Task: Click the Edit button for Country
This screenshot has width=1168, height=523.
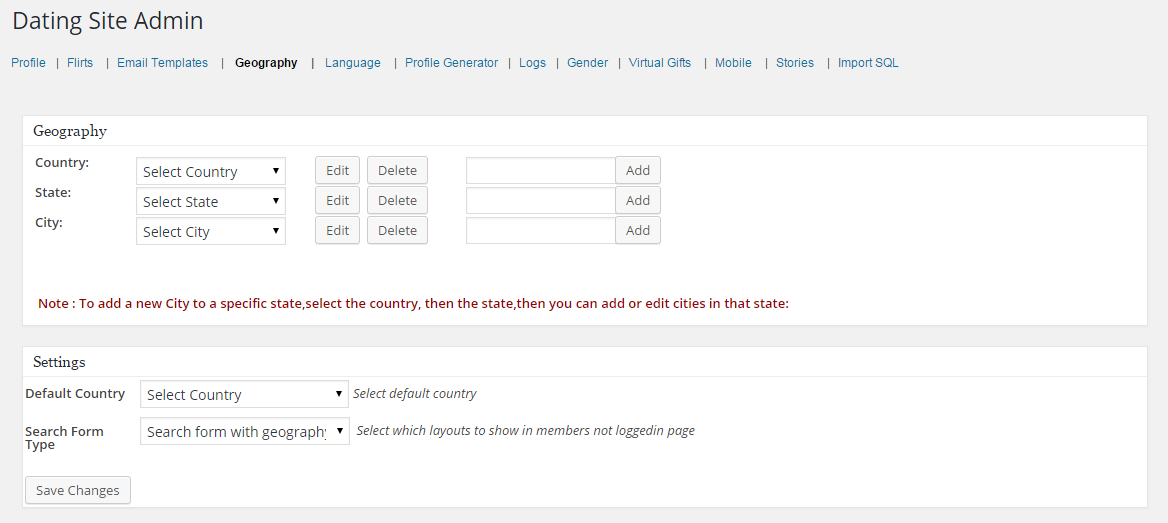Action: (x=337, y=170)
